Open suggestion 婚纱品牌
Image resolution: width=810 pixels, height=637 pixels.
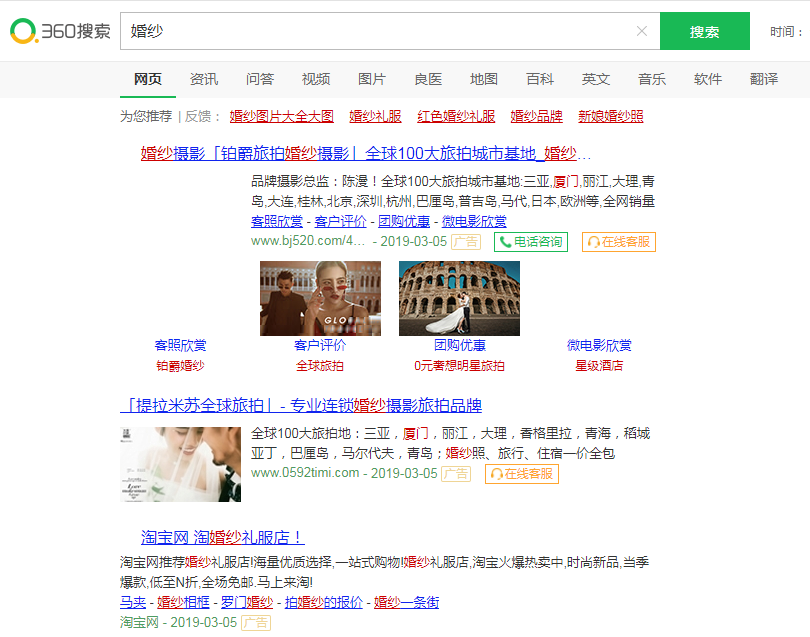click(x=536, y=116)
